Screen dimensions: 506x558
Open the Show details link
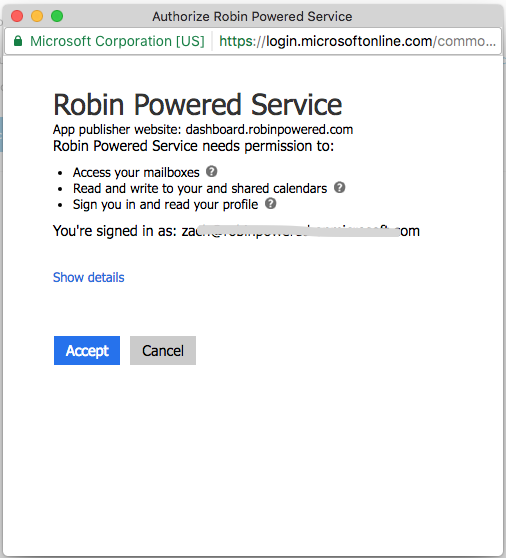89,277
